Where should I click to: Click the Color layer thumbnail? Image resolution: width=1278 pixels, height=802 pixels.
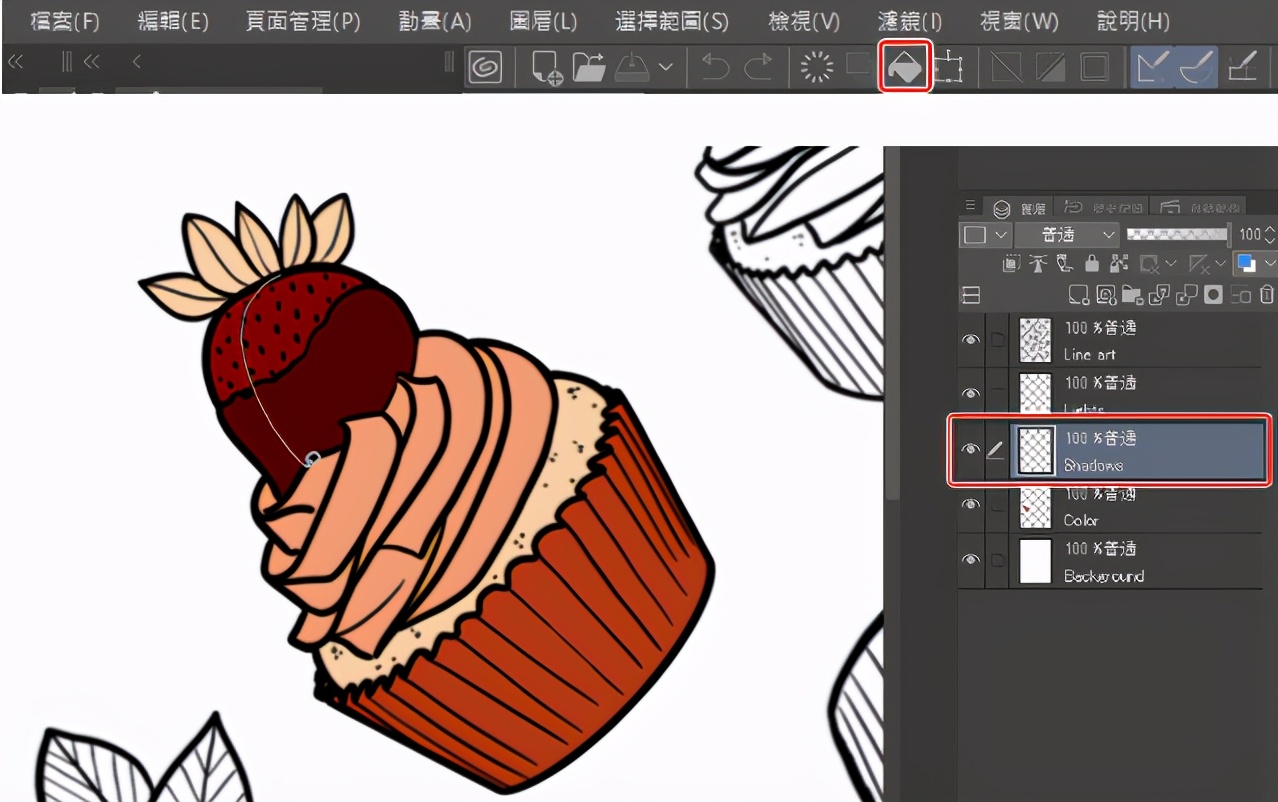[x=1035, y=506]
